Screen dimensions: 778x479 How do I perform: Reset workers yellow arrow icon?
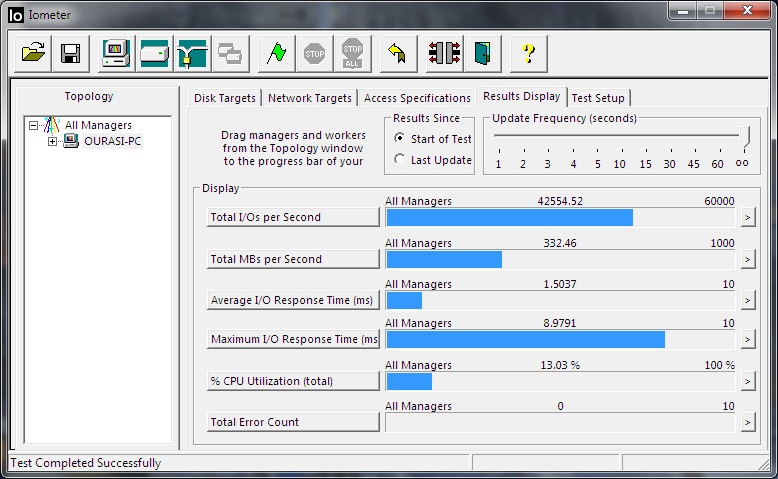tap(398, 53)
